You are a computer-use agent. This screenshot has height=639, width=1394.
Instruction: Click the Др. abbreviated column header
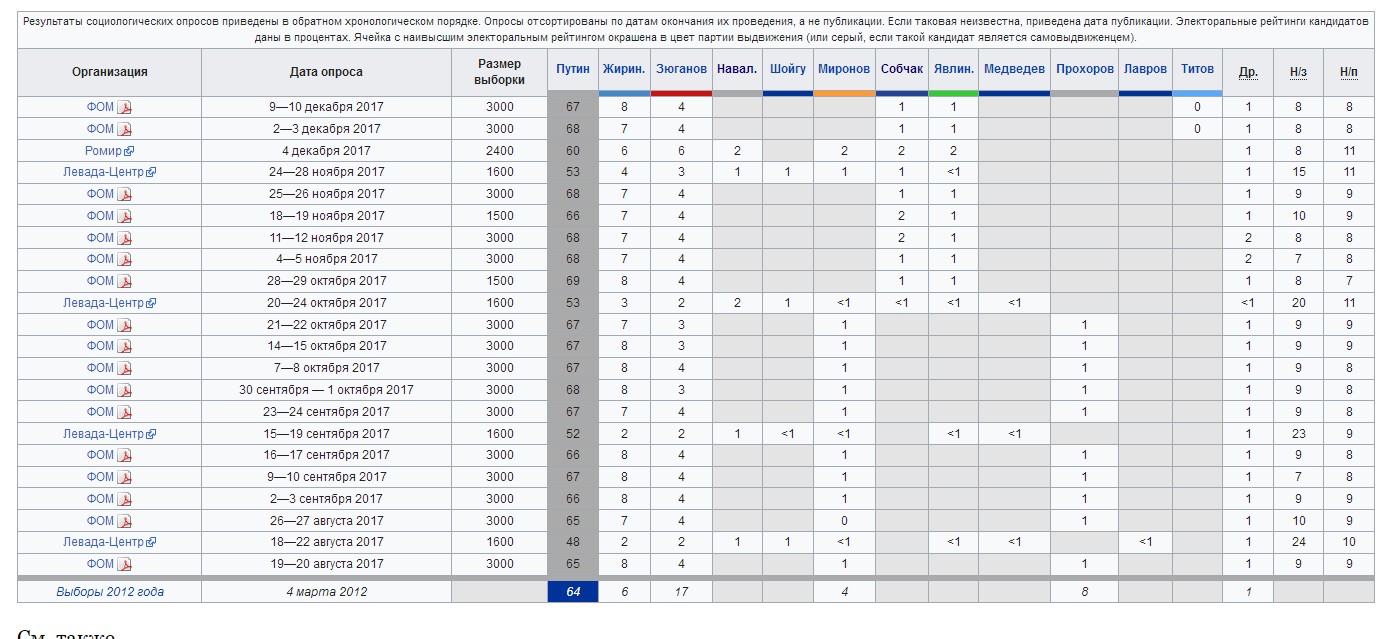pos(1248,72)
